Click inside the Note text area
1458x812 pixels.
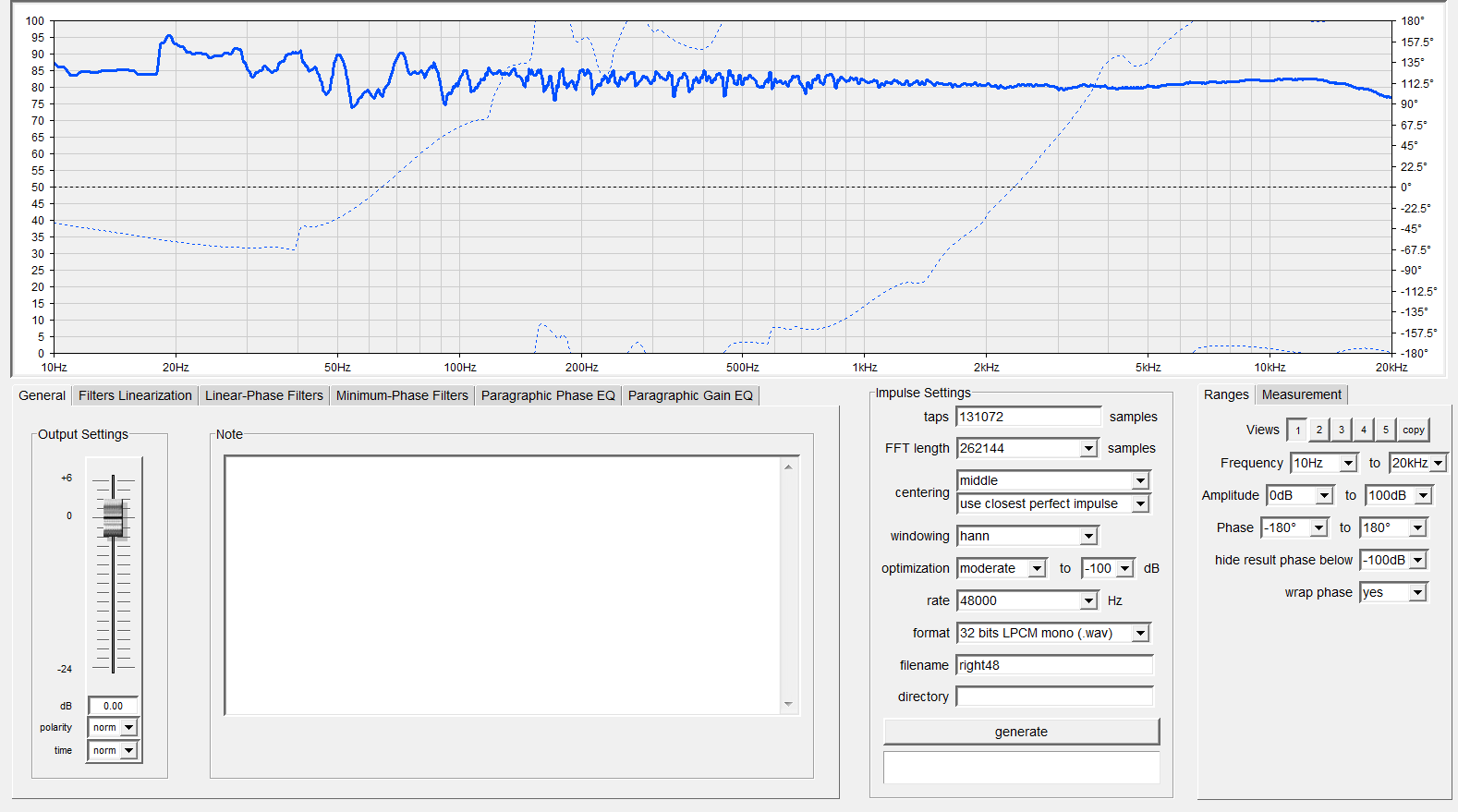pyautogui.click(x=504, y=586)
